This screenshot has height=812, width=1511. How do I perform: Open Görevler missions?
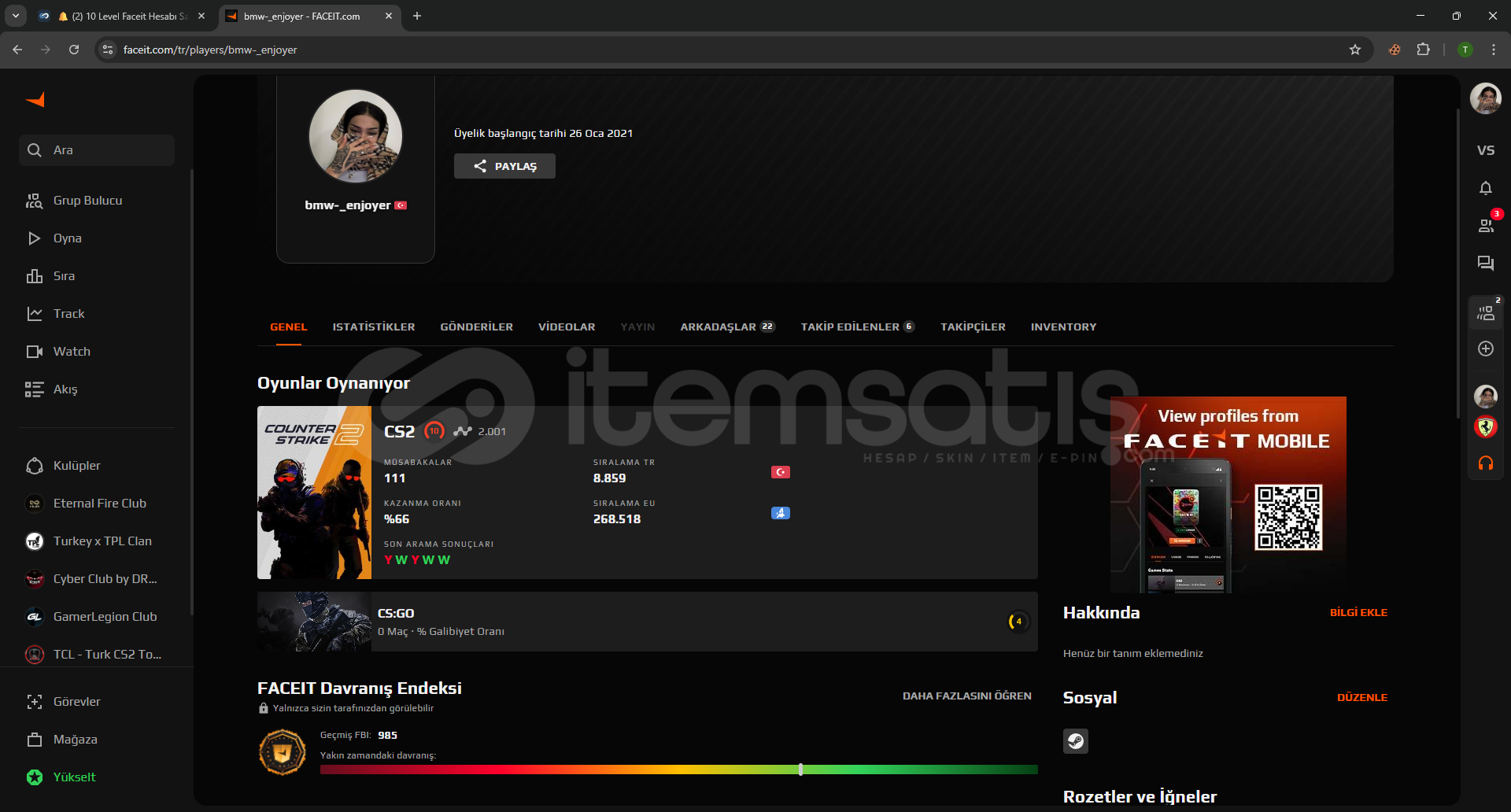click(76, 702)
